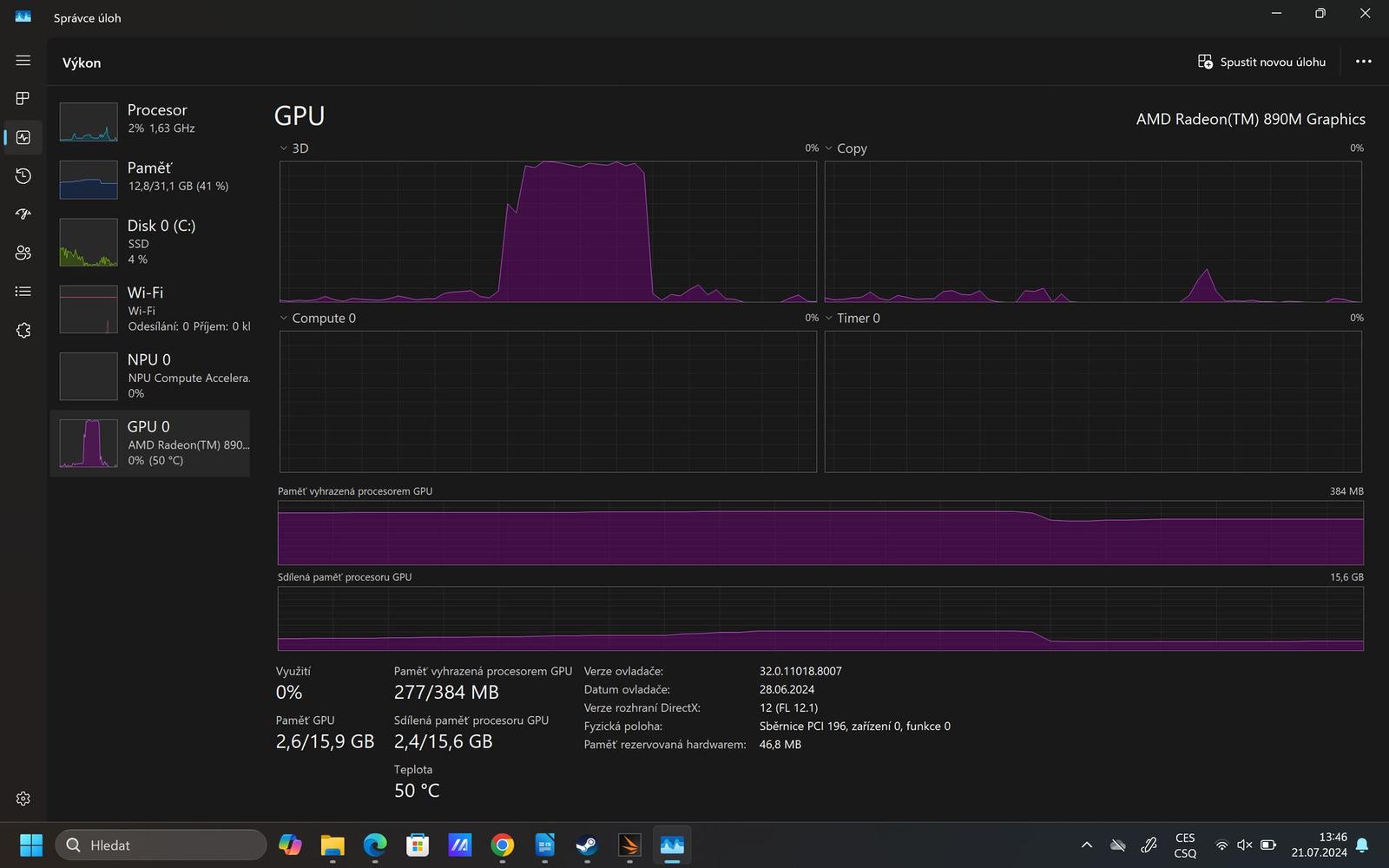Click the 2,6/15,9 GB GPU memory value
The height and width of the screenshot is (868, 1389).
click(325, 741)
